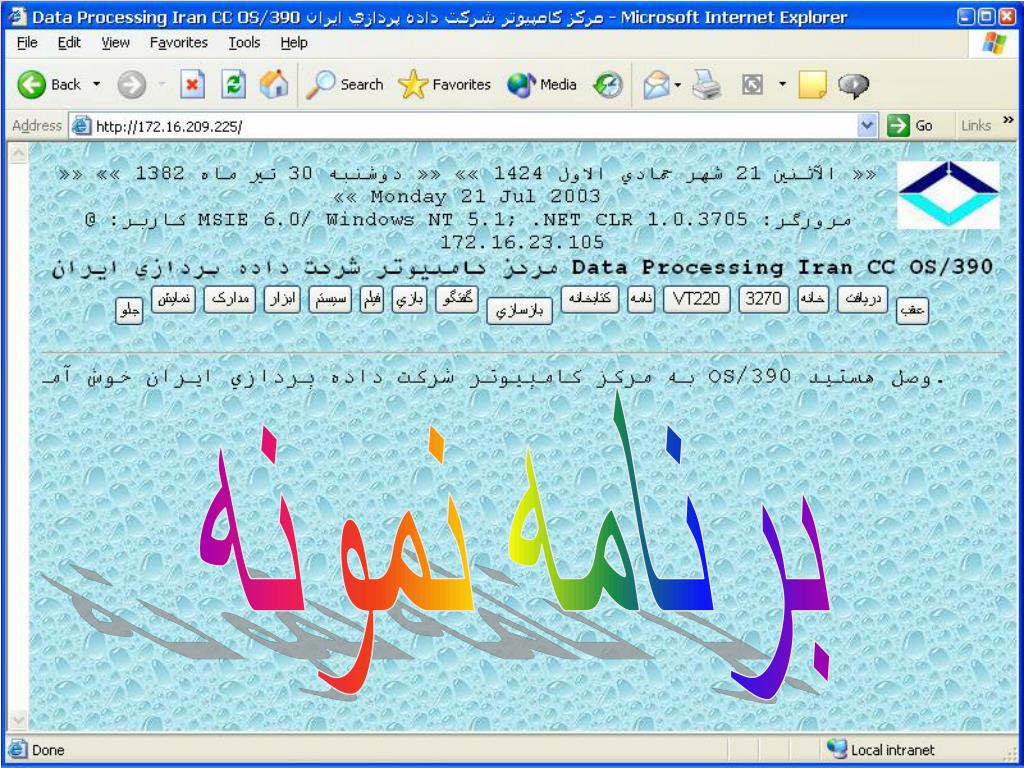Click the yellow note Discuss icon

click(x=812, y=85)
